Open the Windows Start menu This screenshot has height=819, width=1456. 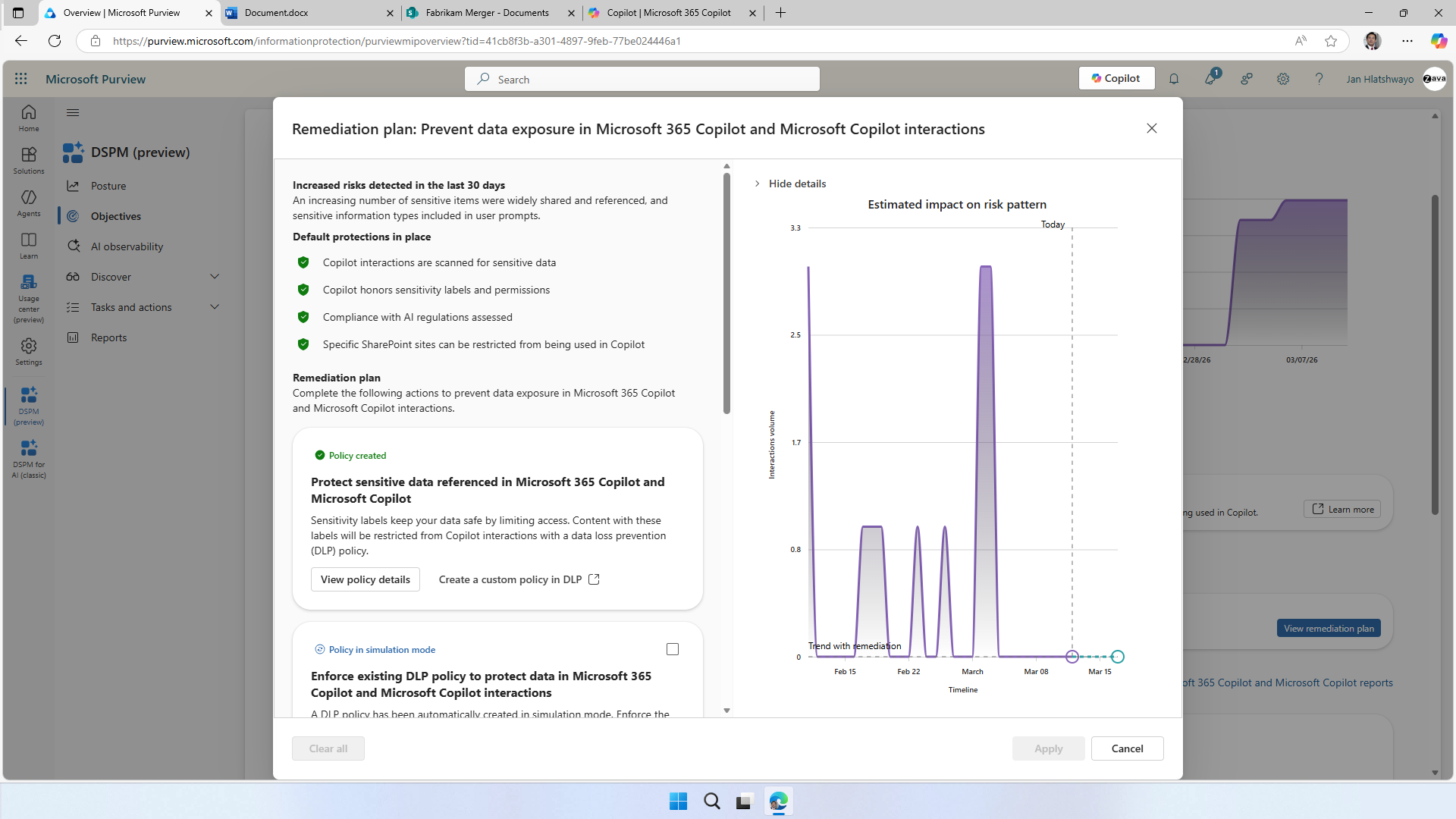pyautogui.click(x=678, y=801)
